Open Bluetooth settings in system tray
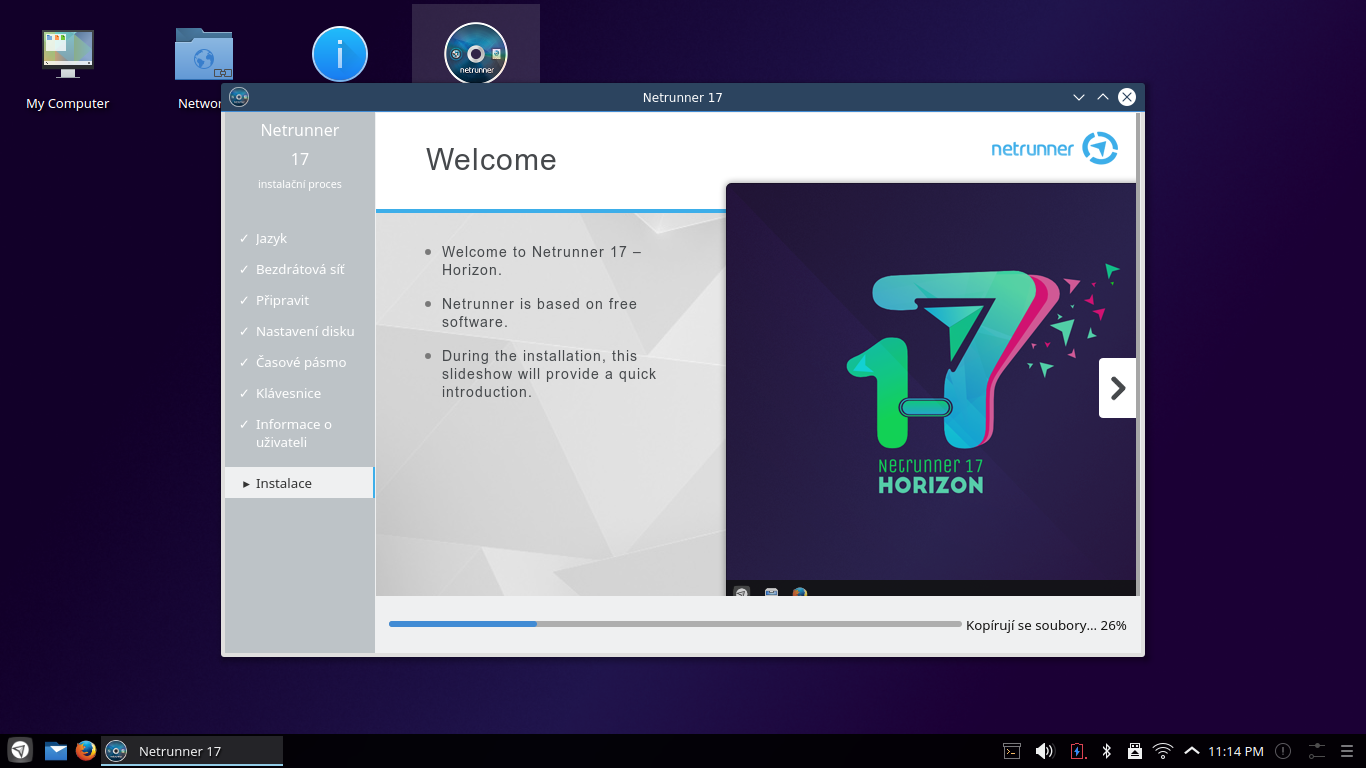 [x=1107, y=751]
